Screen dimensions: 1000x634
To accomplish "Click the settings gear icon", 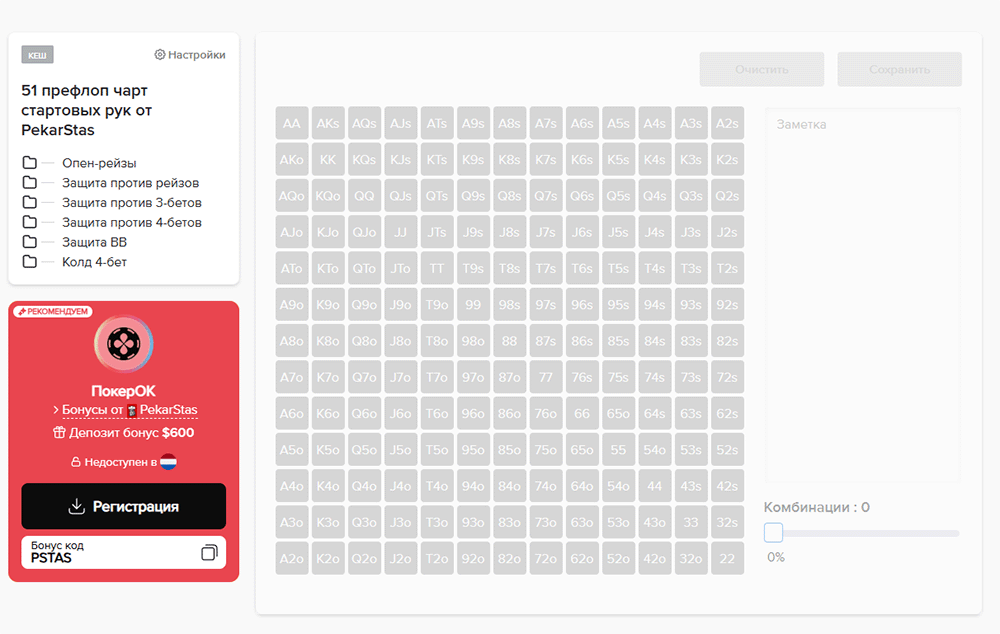I will [x=160, y=55].
